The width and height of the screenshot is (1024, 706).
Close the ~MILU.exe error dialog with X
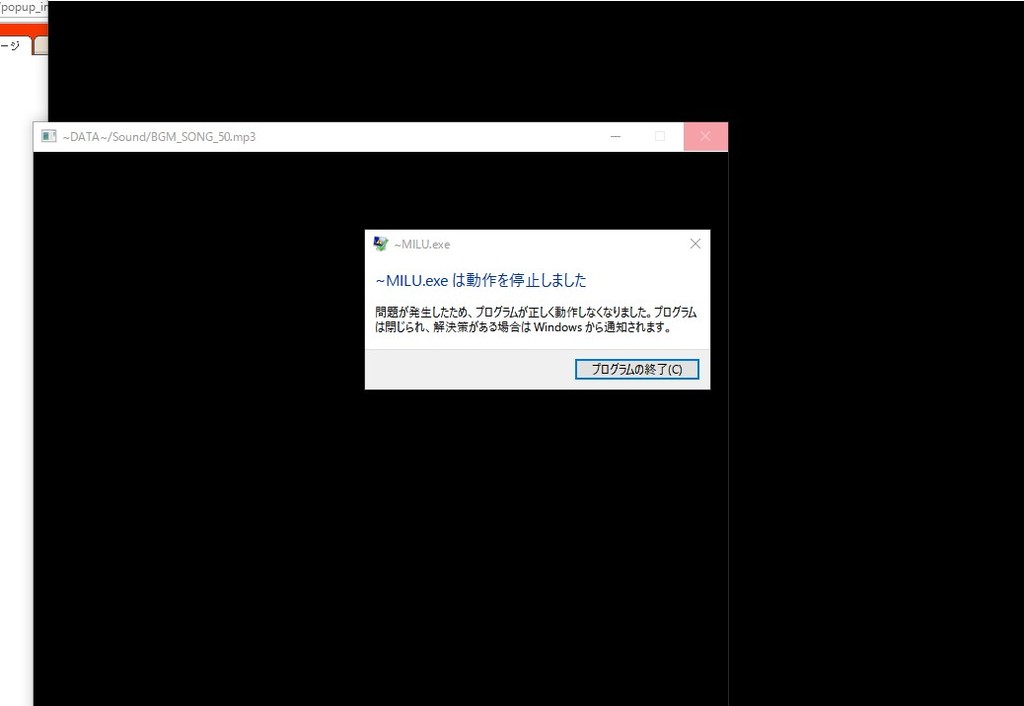(x=695, y=244)
